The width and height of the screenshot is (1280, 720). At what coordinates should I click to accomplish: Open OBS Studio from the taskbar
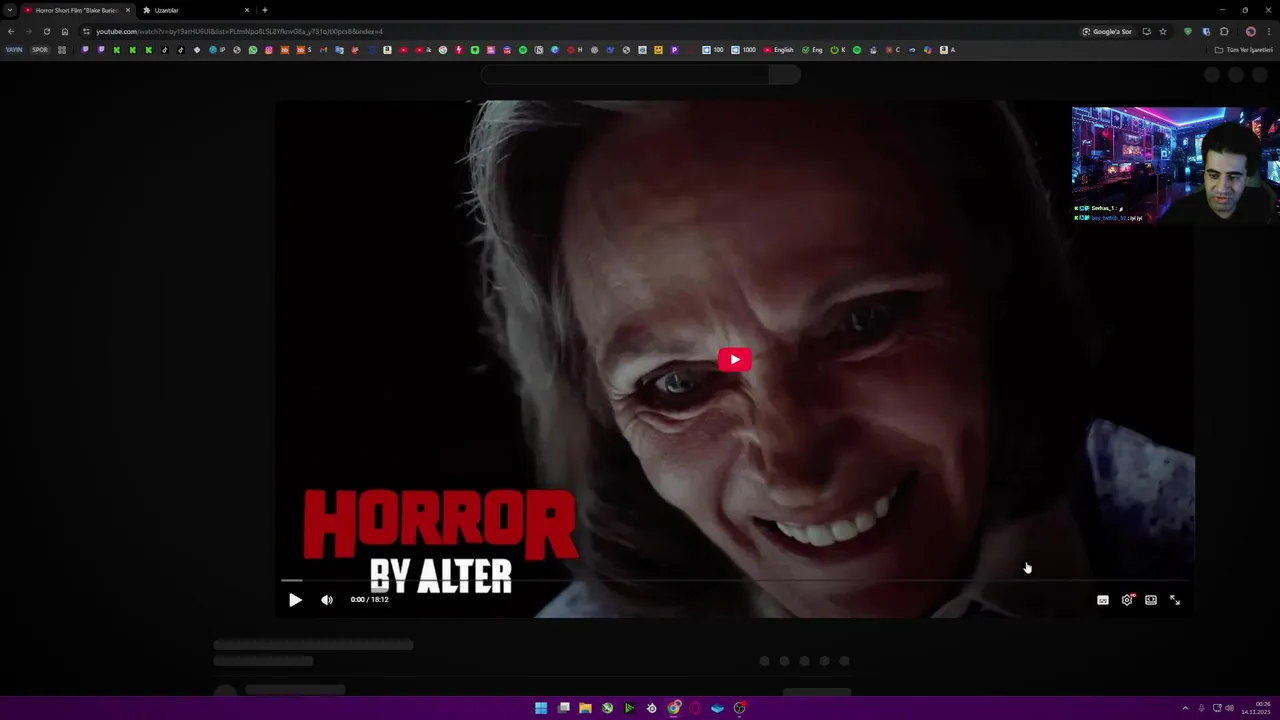740,708
